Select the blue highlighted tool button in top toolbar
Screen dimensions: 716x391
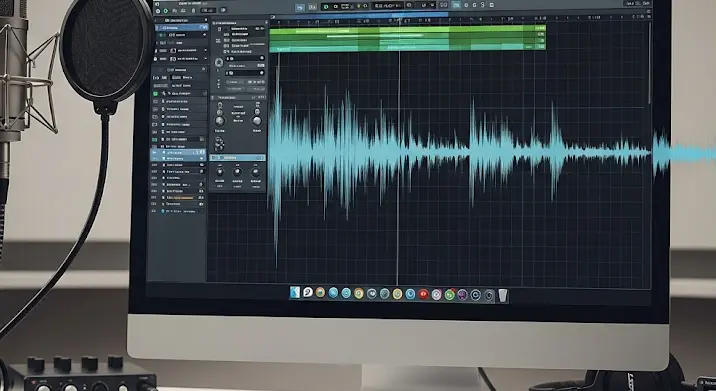point(300,7)
